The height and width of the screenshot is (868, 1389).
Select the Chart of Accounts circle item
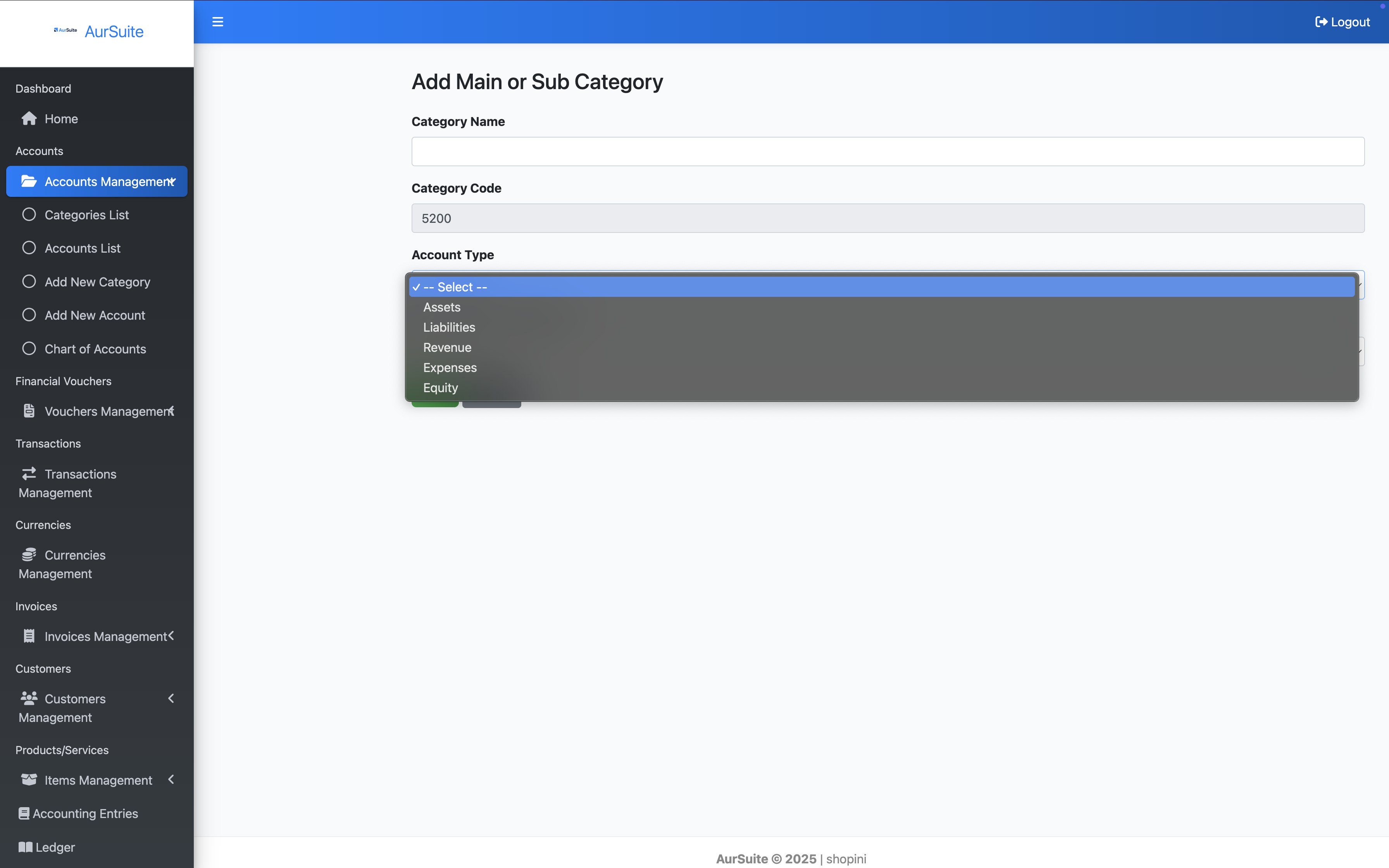click(x=95, y=349)
